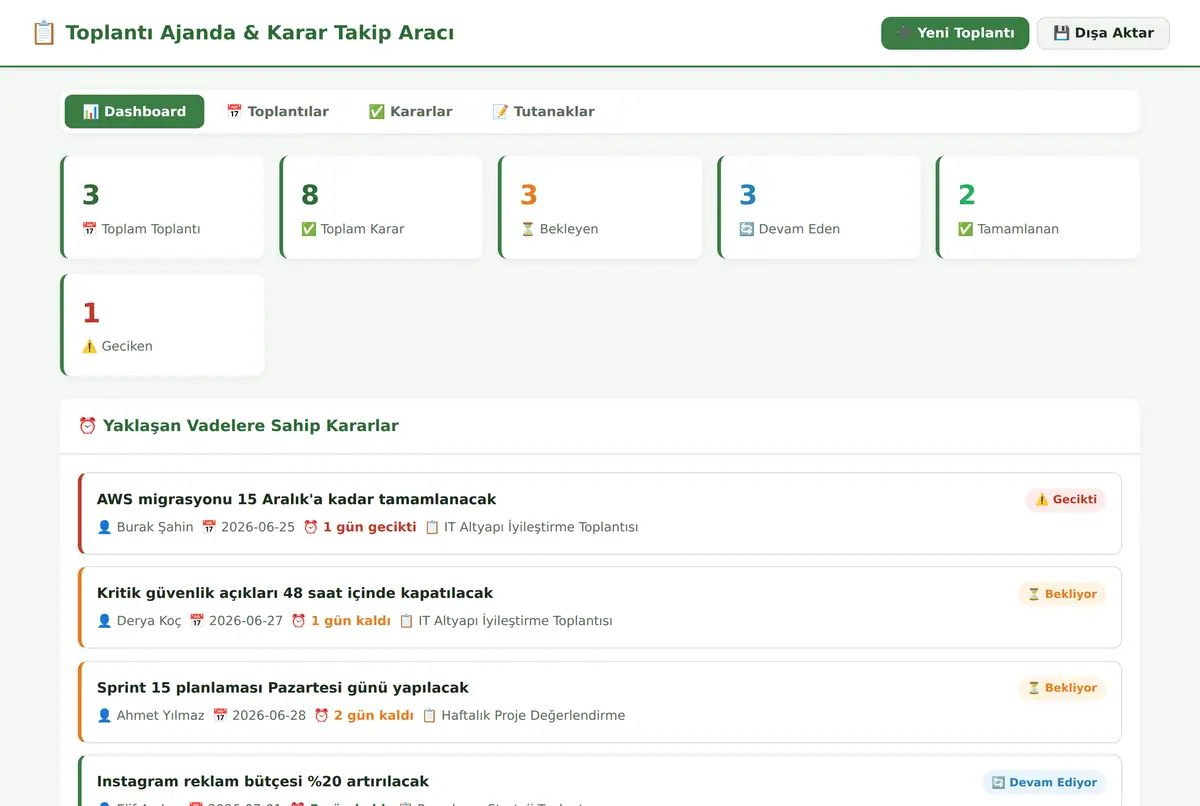This screenshot has height=806, width=1200.
Task: Click the "1 gün kaldı" remaining text
Action: pos(351,621)
